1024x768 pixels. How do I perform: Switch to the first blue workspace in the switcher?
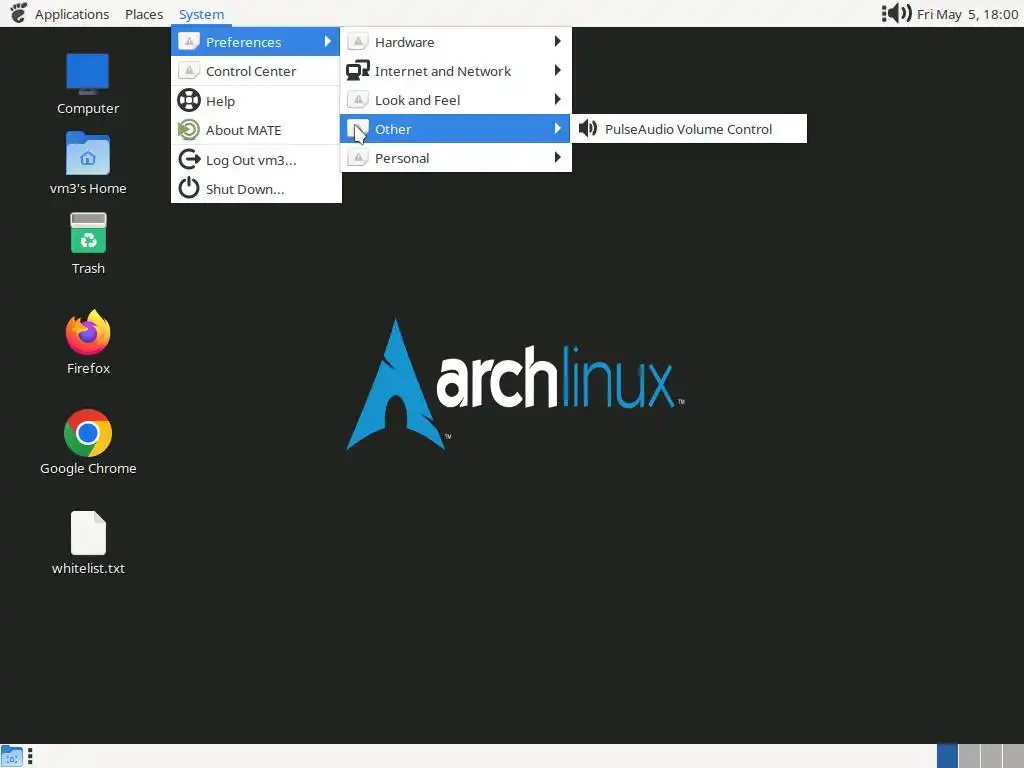pos(947,756)
